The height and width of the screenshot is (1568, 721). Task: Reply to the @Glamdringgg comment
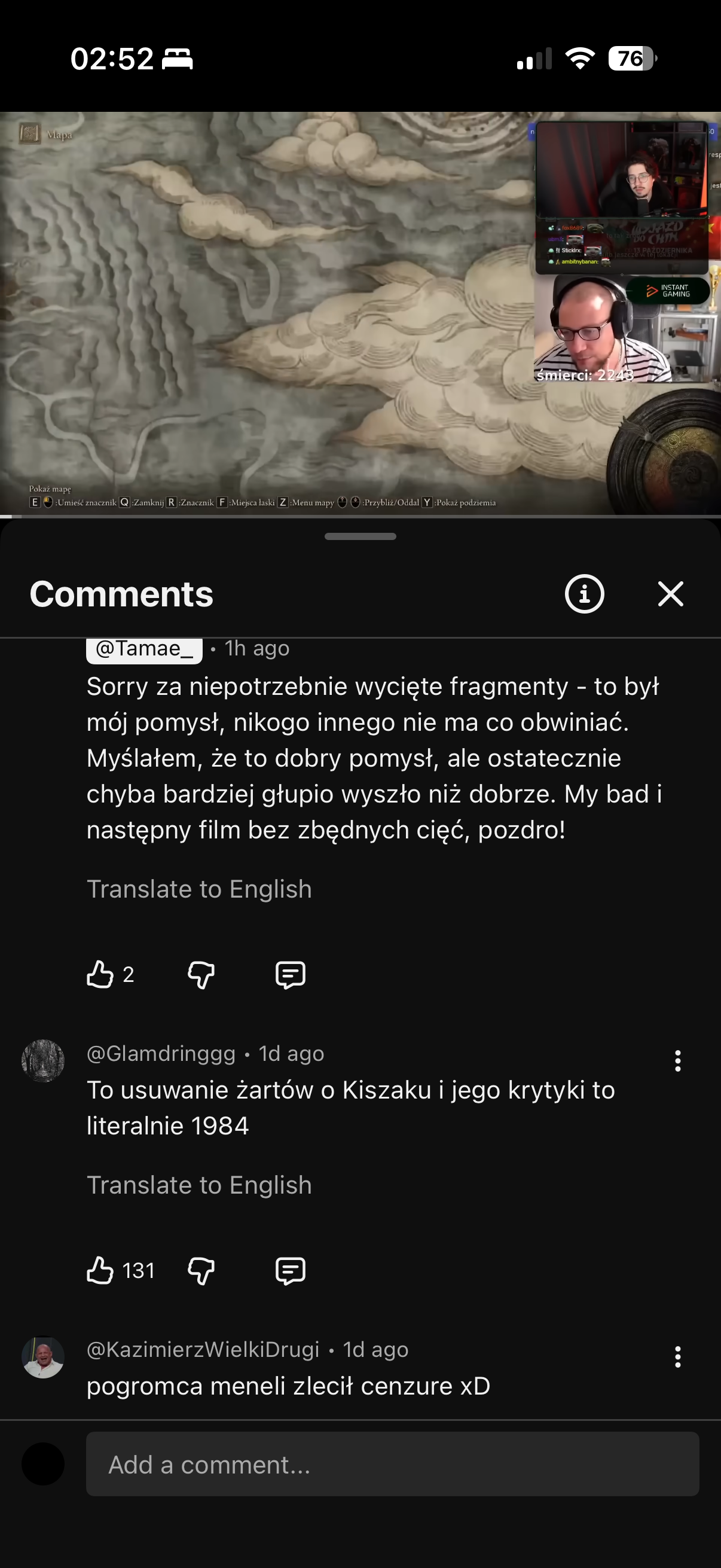click(290, 1270)
